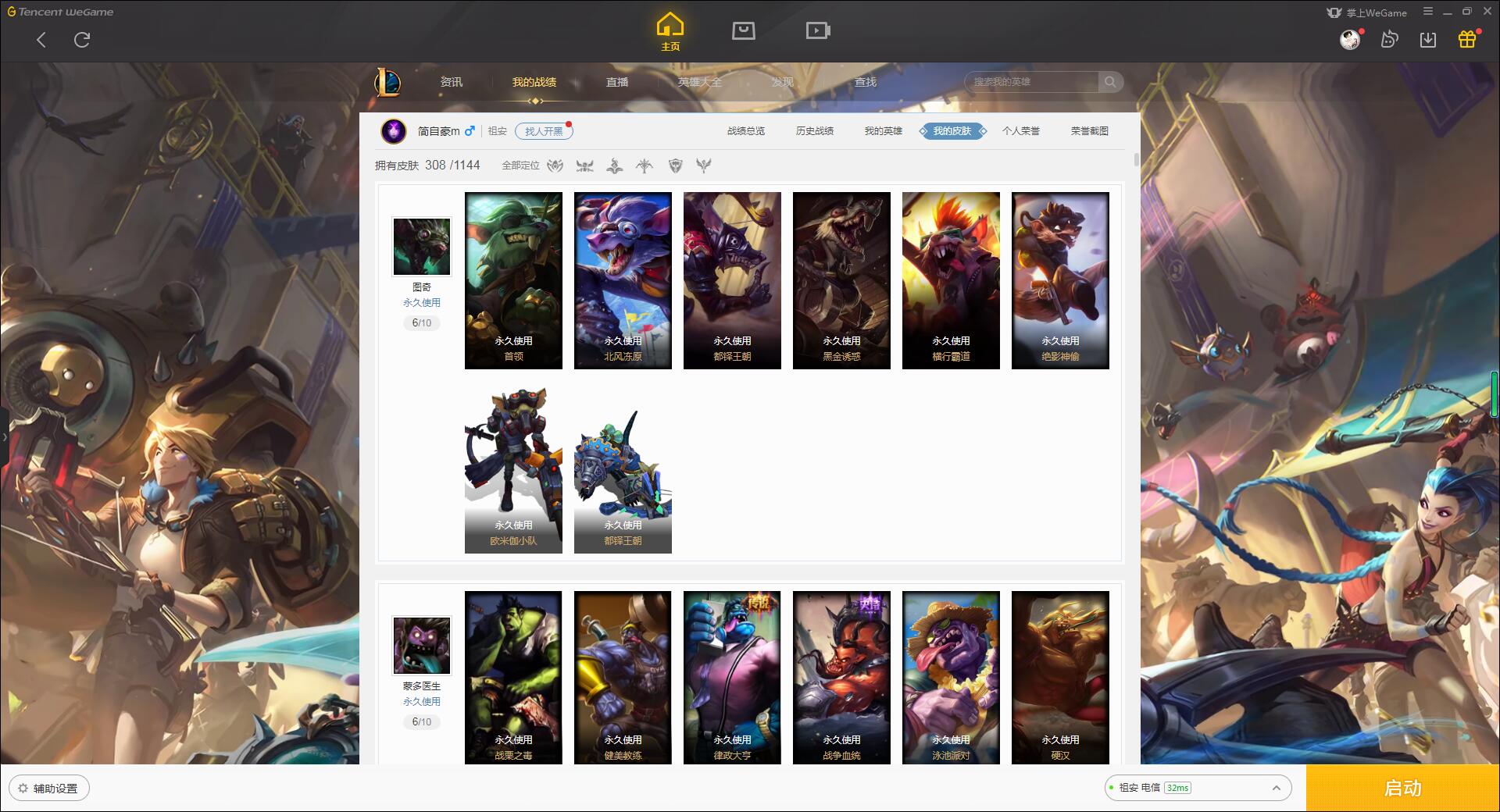Filter skins by winged-fist fighter role icon
Screen dimensions: 1500x812
pos(555,166)
